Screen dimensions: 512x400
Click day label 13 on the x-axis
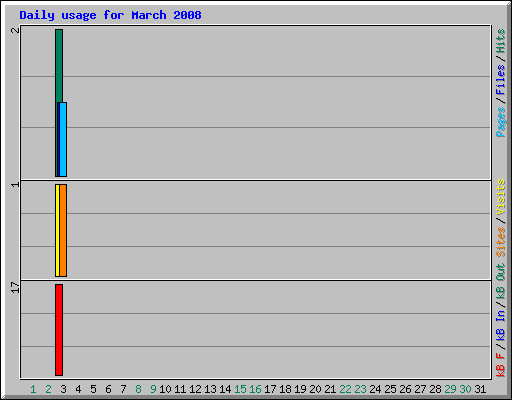pos(210,389)
